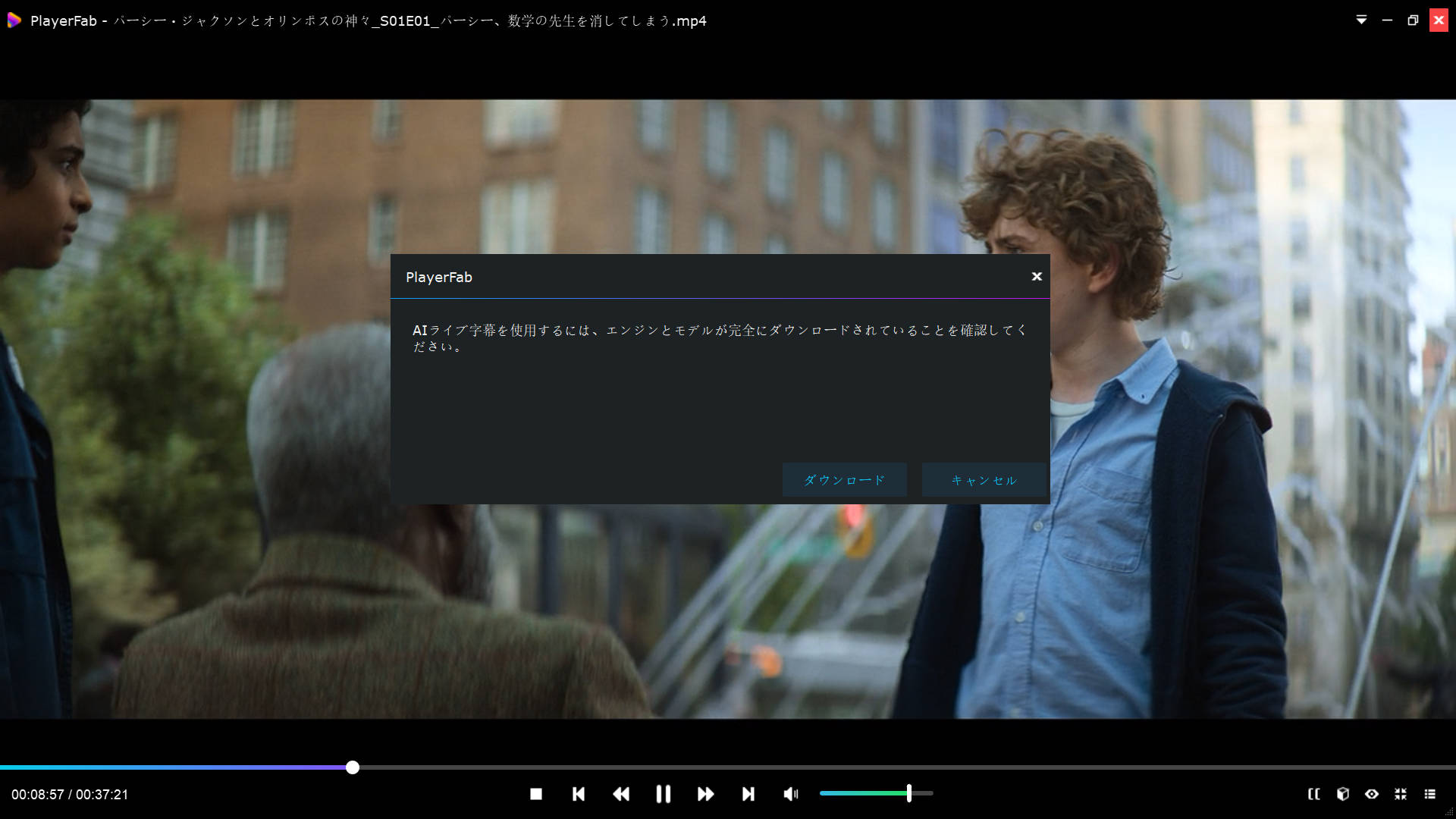Screen dimensions: 1456x819
Task: Close the PlayerFab dialog with X
Action: [x=1037, y=277]
